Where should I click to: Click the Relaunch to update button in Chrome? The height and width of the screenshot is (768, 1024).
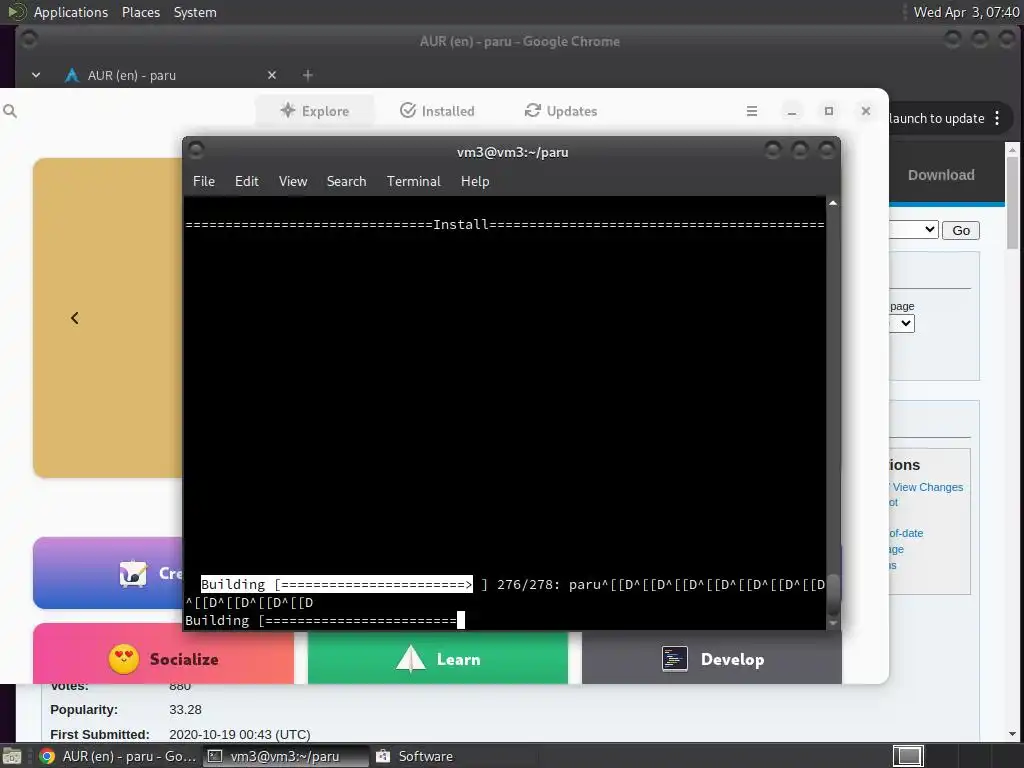coord(937,118)
